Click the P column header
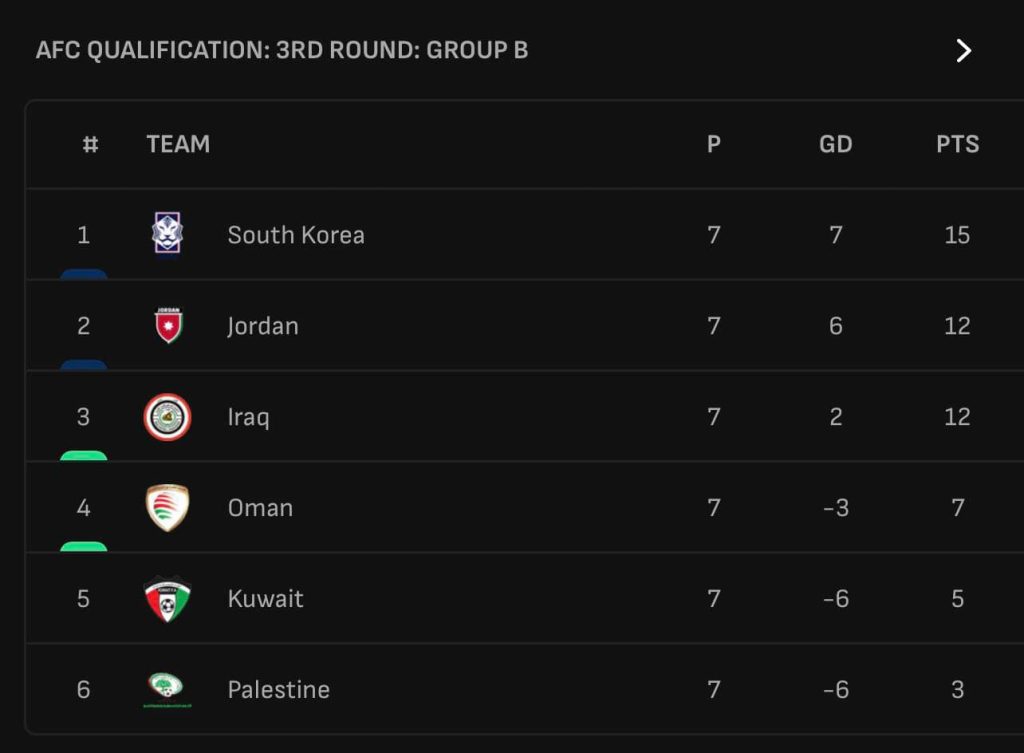The width and height of the screenshot is (1024, 753). point(713,144)
